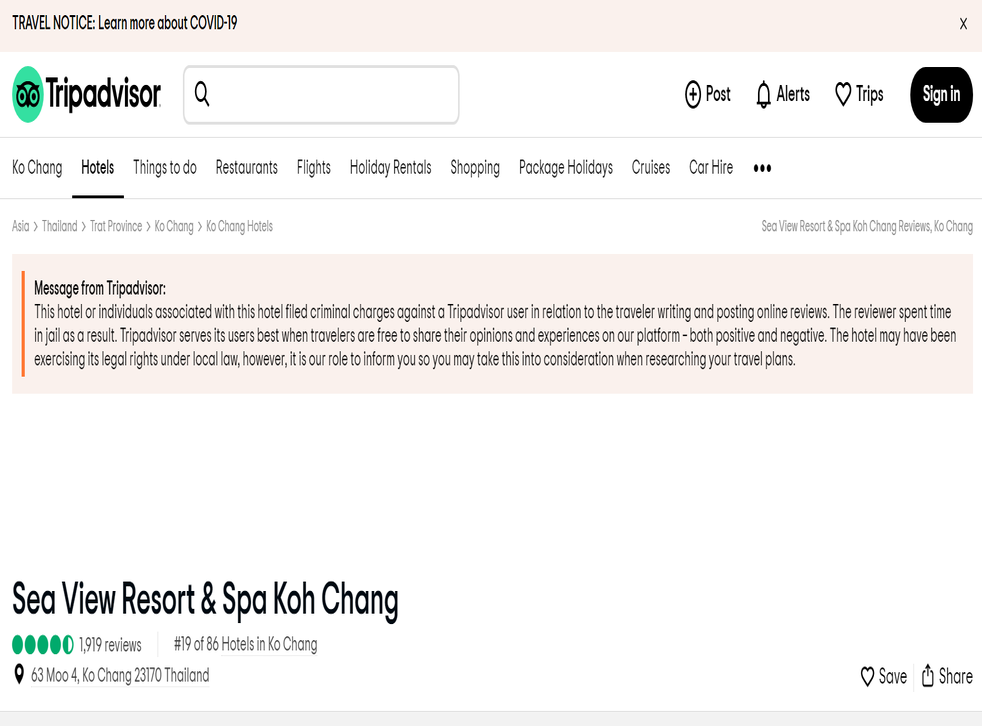
Task: Save hotel using the heart icon
Action: tap(868, 677)
